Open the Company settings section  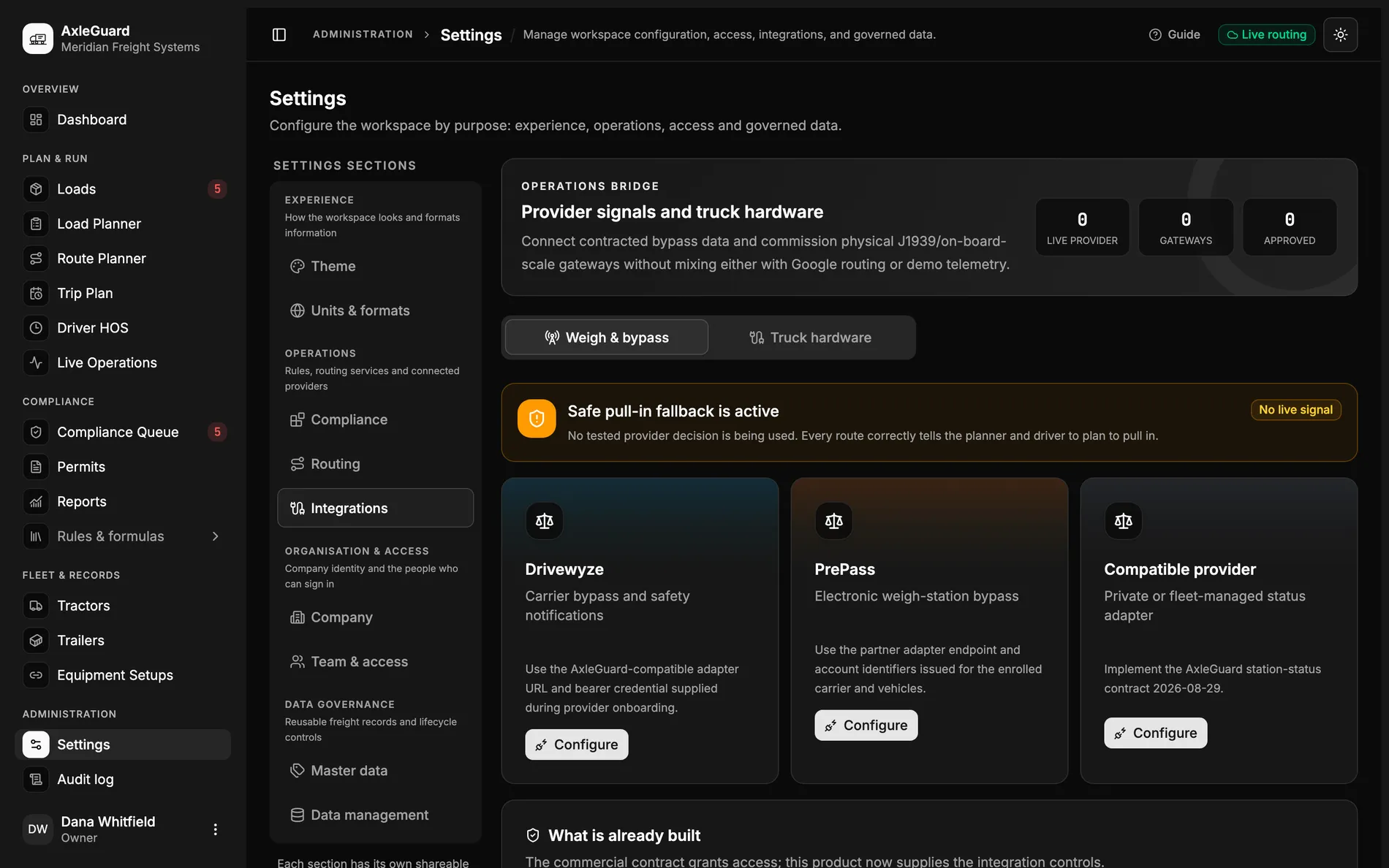[x=376, y=617]
